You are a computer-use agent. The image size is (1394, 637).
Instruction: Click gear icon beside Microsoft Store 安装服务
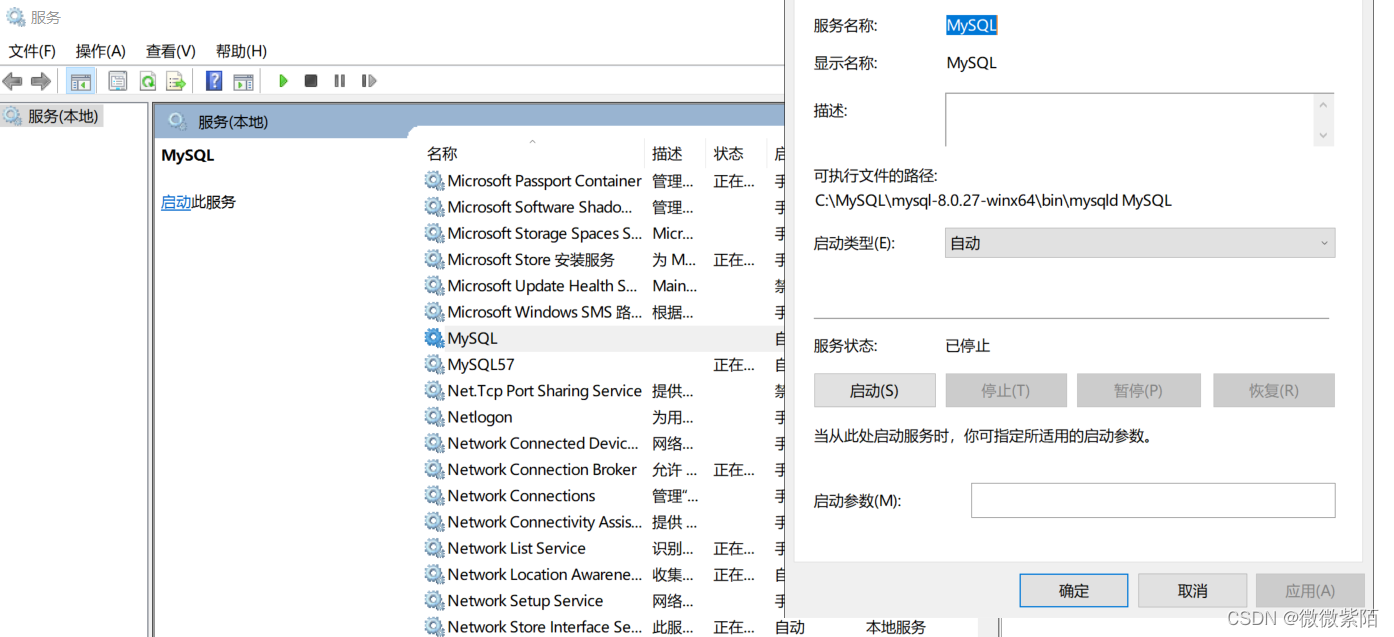(434, 259)
